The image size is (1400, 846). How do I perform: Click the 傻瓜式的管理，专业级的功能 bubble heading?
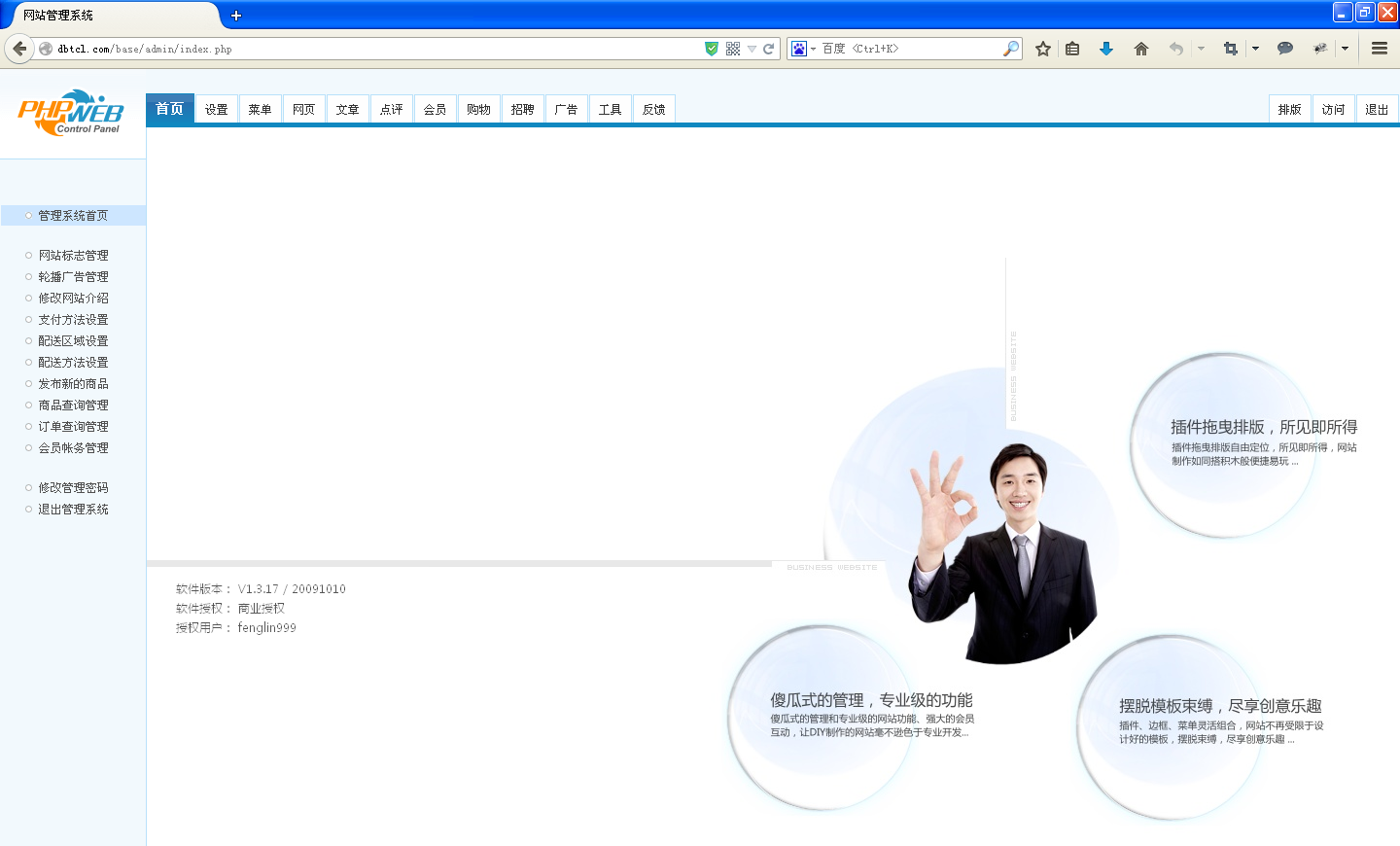point(871,700)
